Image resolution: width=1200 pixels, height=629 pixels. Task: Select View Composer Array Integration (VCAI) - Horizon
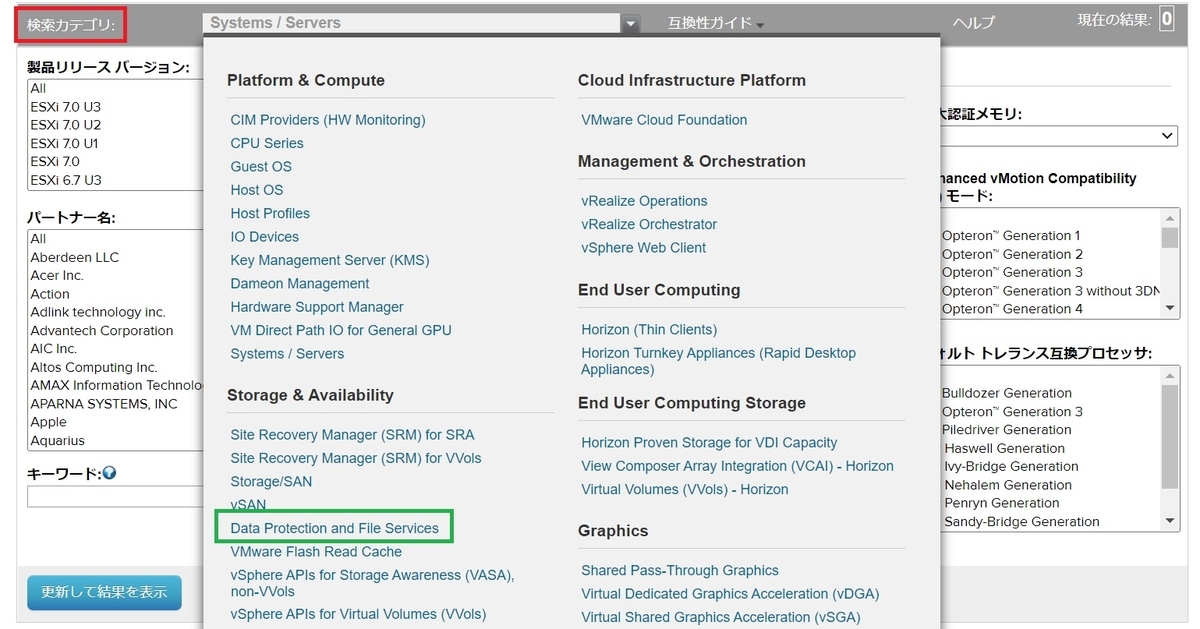pos(737,466)
